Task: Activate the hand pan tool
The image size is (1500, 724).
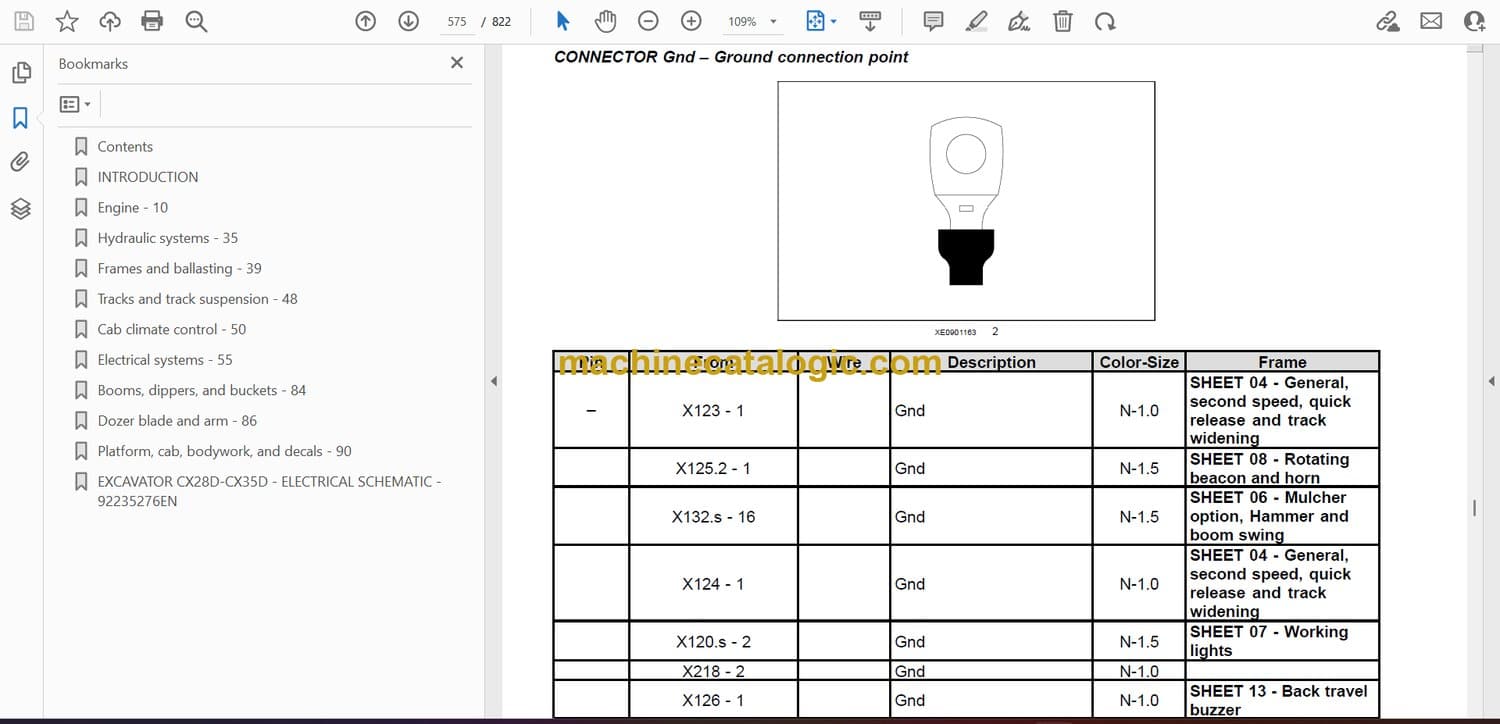Action: coord(605,21)
